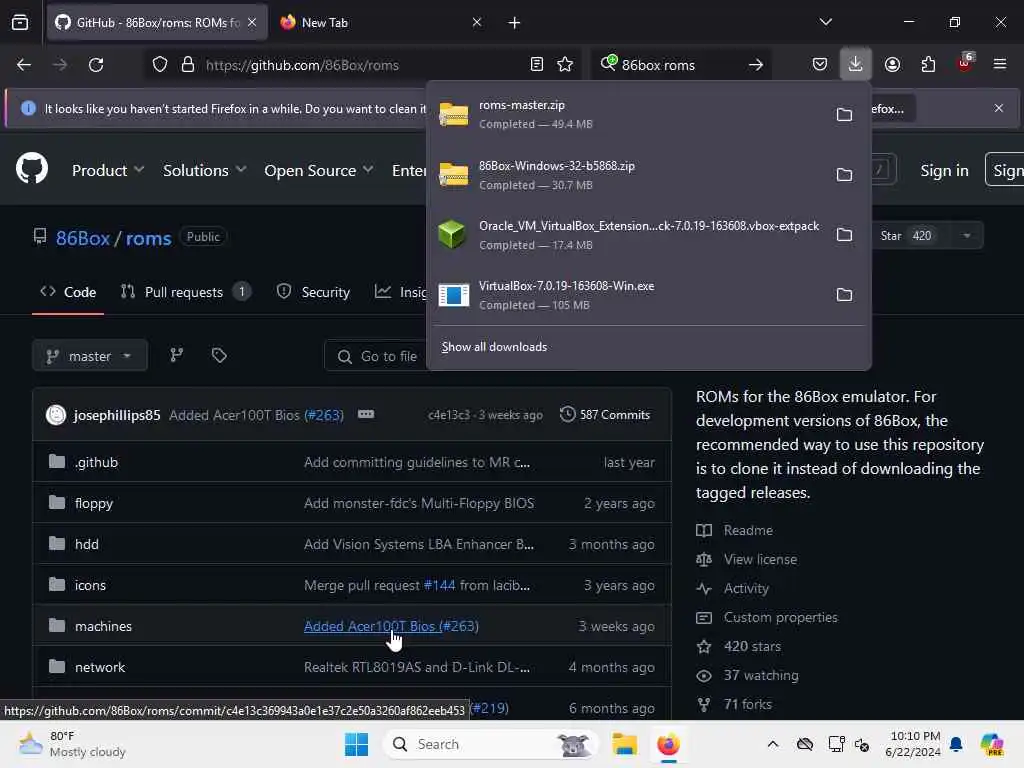Viewport: 1024px width, 768px height.
Task: View site security lock info
Action: (188, 65)
